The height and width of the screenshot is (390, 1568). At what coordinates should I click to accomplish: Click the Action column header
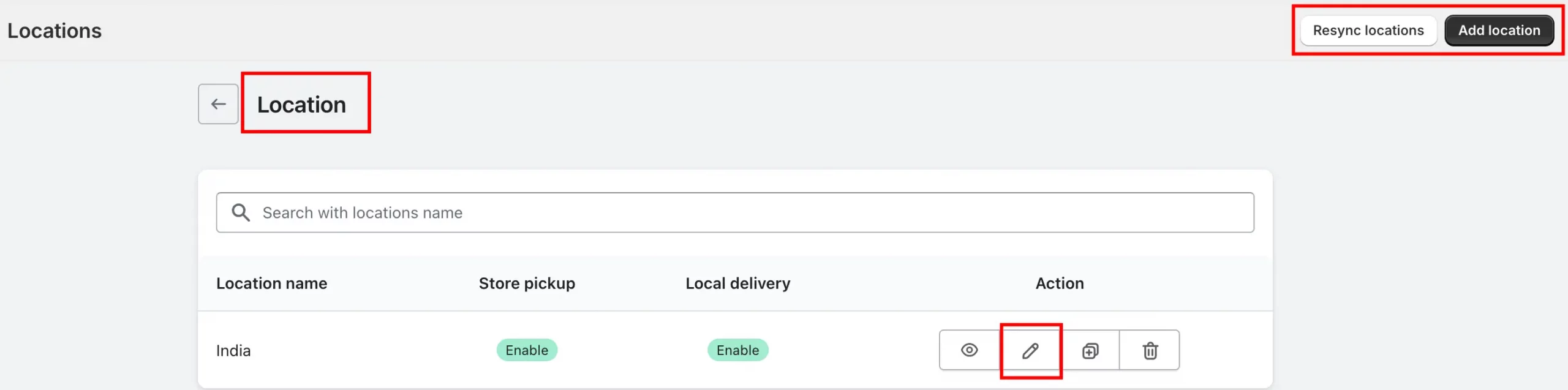point(1060,283)
